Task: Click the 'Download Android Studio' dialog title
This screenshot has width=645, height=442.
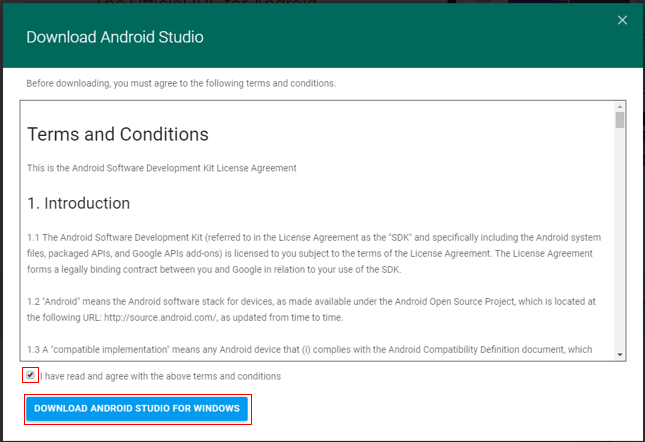Action: click(115, 37)
